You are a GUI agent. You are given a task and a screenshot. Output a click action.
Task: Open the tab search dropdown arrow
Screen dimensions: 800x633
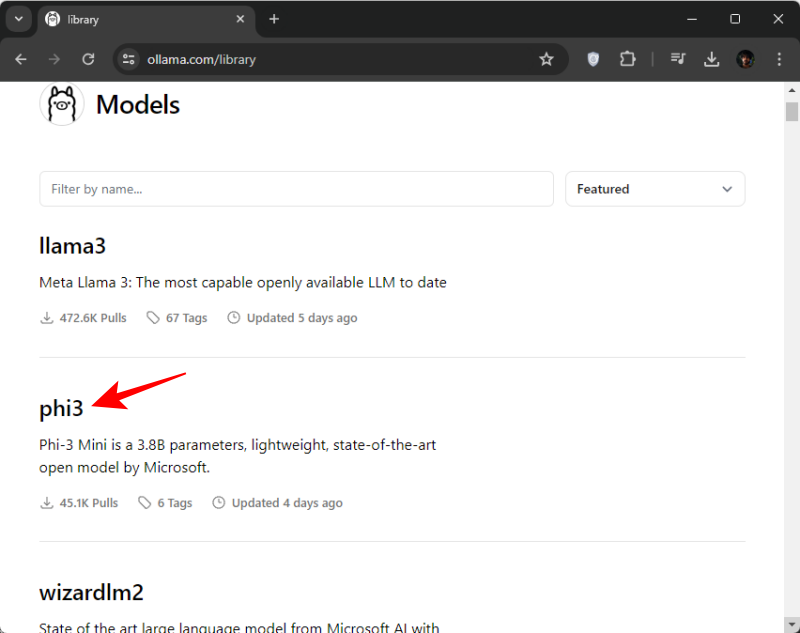pyautogui.click(x=19, y=19)
